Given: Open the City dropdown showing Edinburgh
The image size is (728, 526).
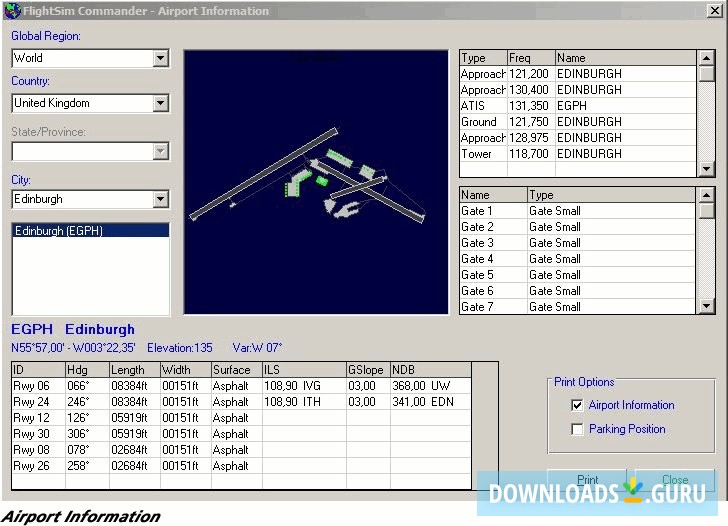Looking at the screenshot, I should click(x=161, y=199).
